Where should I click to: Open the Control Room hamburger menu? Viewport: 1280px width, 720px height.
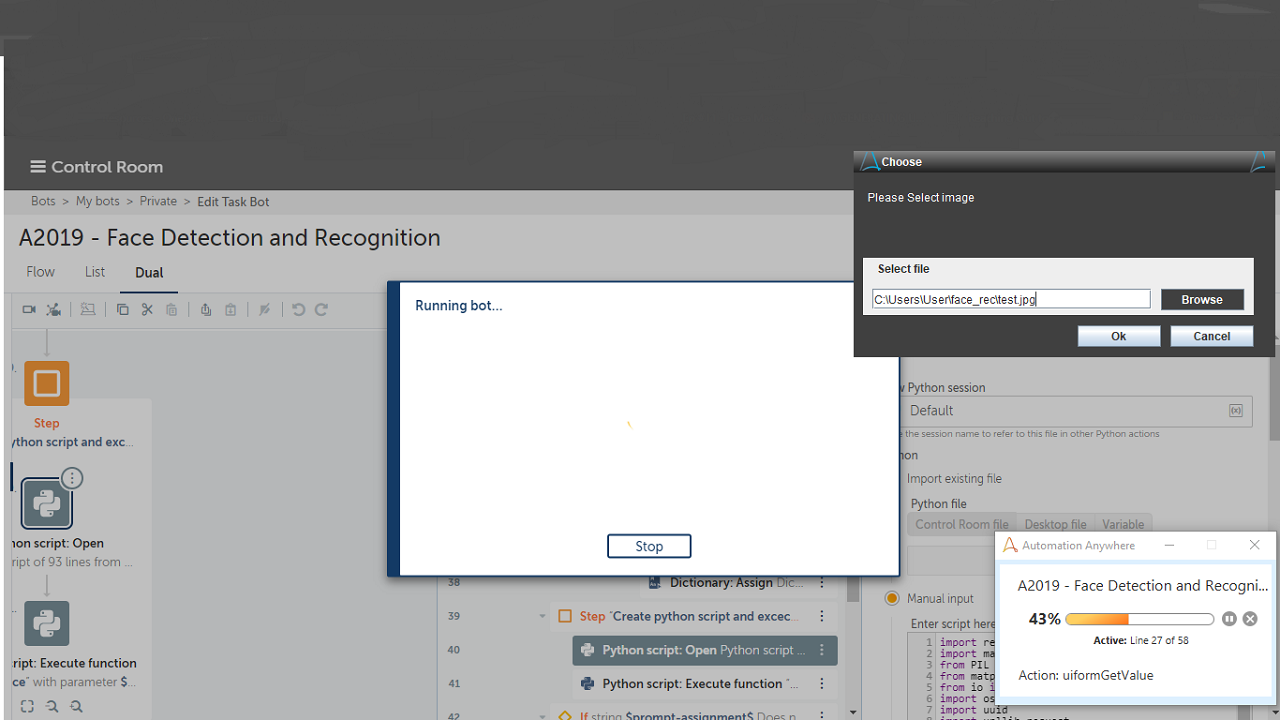[x=38, y=167]
